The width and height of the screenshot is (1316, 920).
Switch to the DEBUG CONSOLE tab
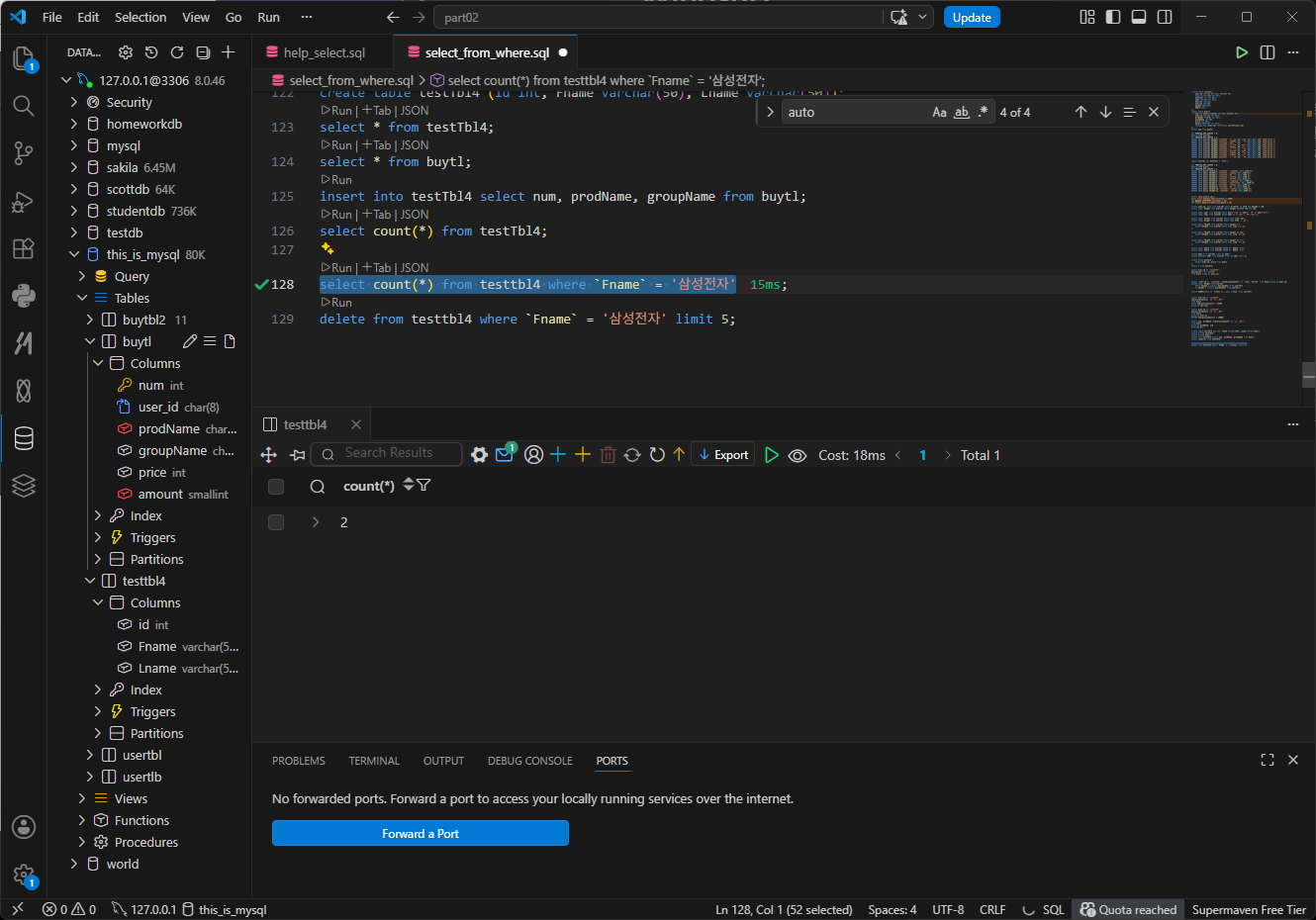tap(529, 761)
